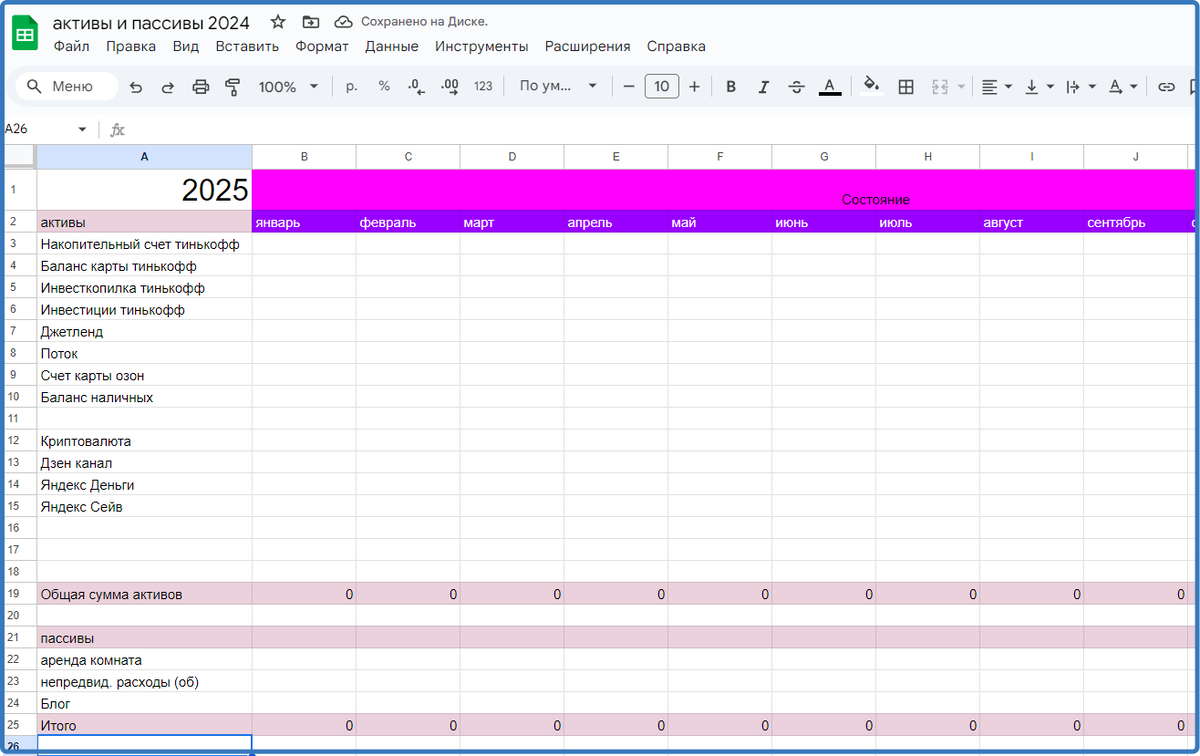Click the cloud saved status icon

pos(343,22)
